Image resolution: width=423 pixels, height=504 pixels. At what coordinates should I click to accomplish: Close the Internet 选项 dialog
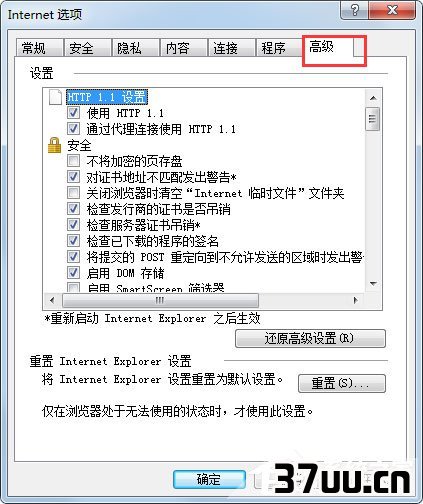pyautogui.click(x=392, y=11)
